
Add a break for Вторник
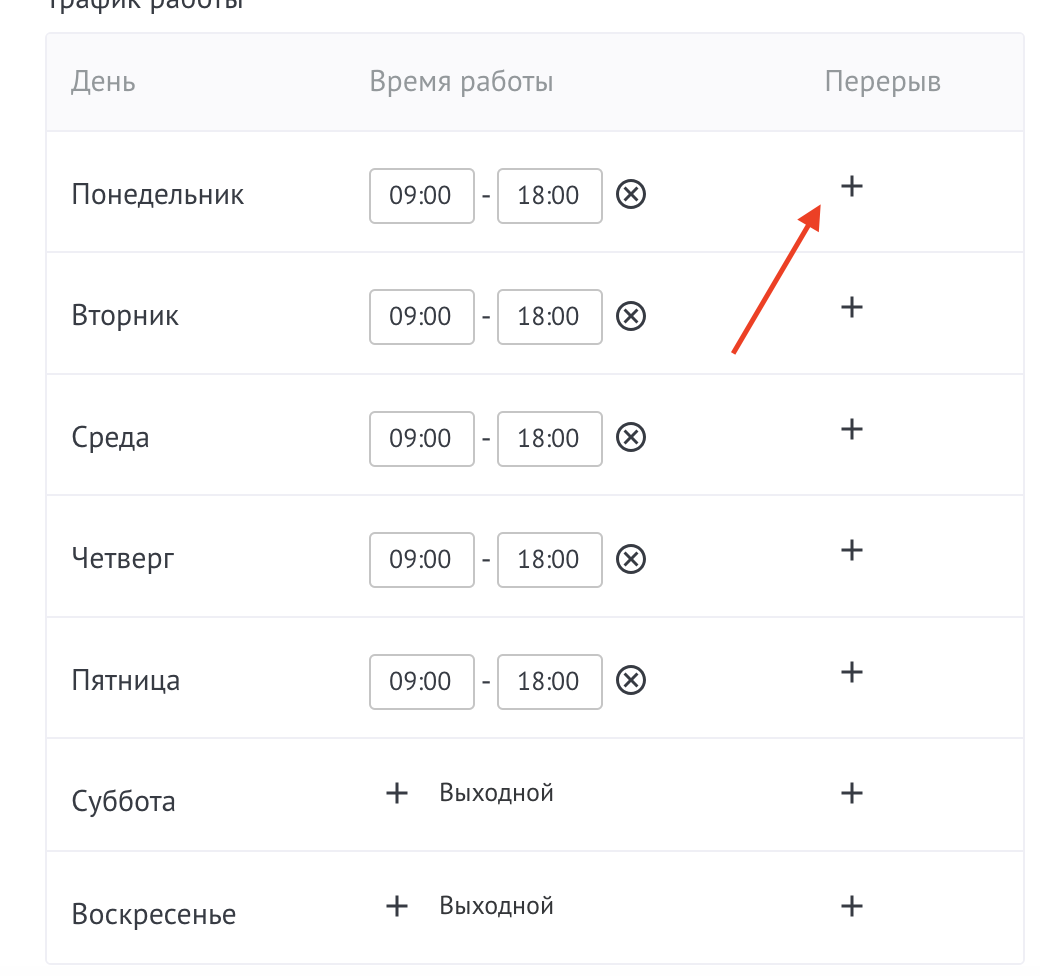851,307
